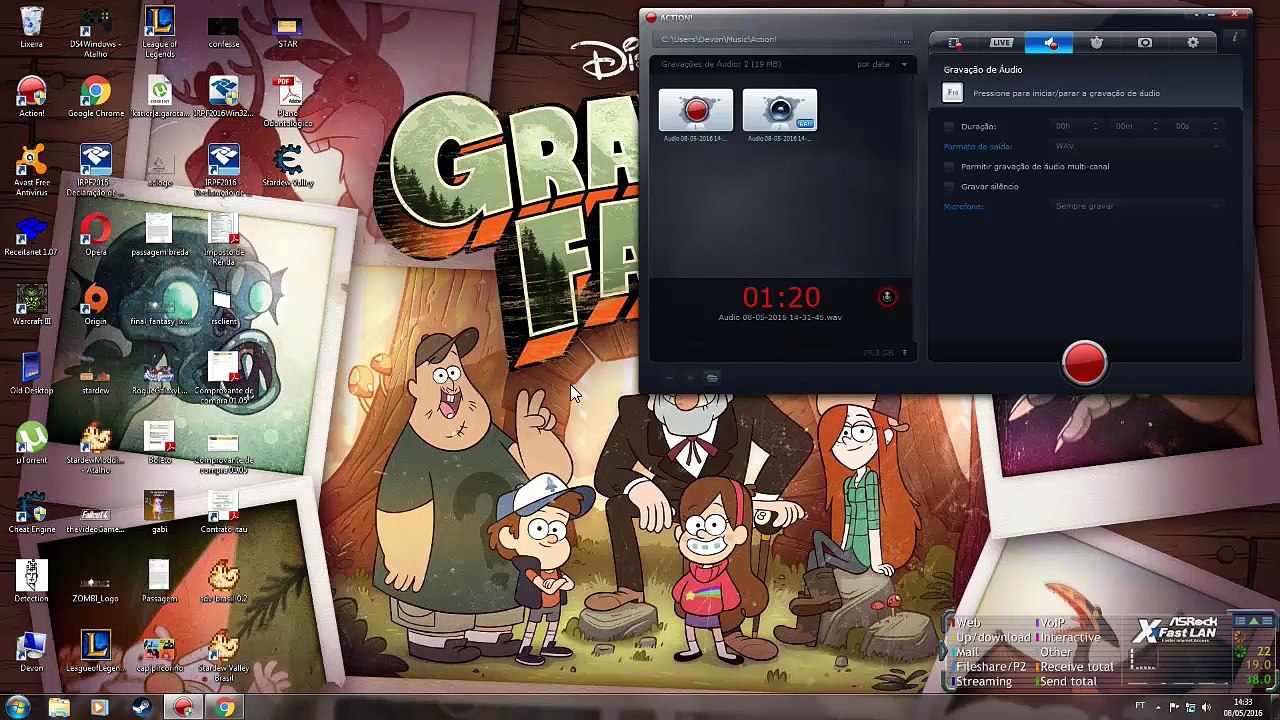1280x720 pixels.
Task: Select the IRPF2016Win32 installer icon
Action: click(x=223, y=98)
